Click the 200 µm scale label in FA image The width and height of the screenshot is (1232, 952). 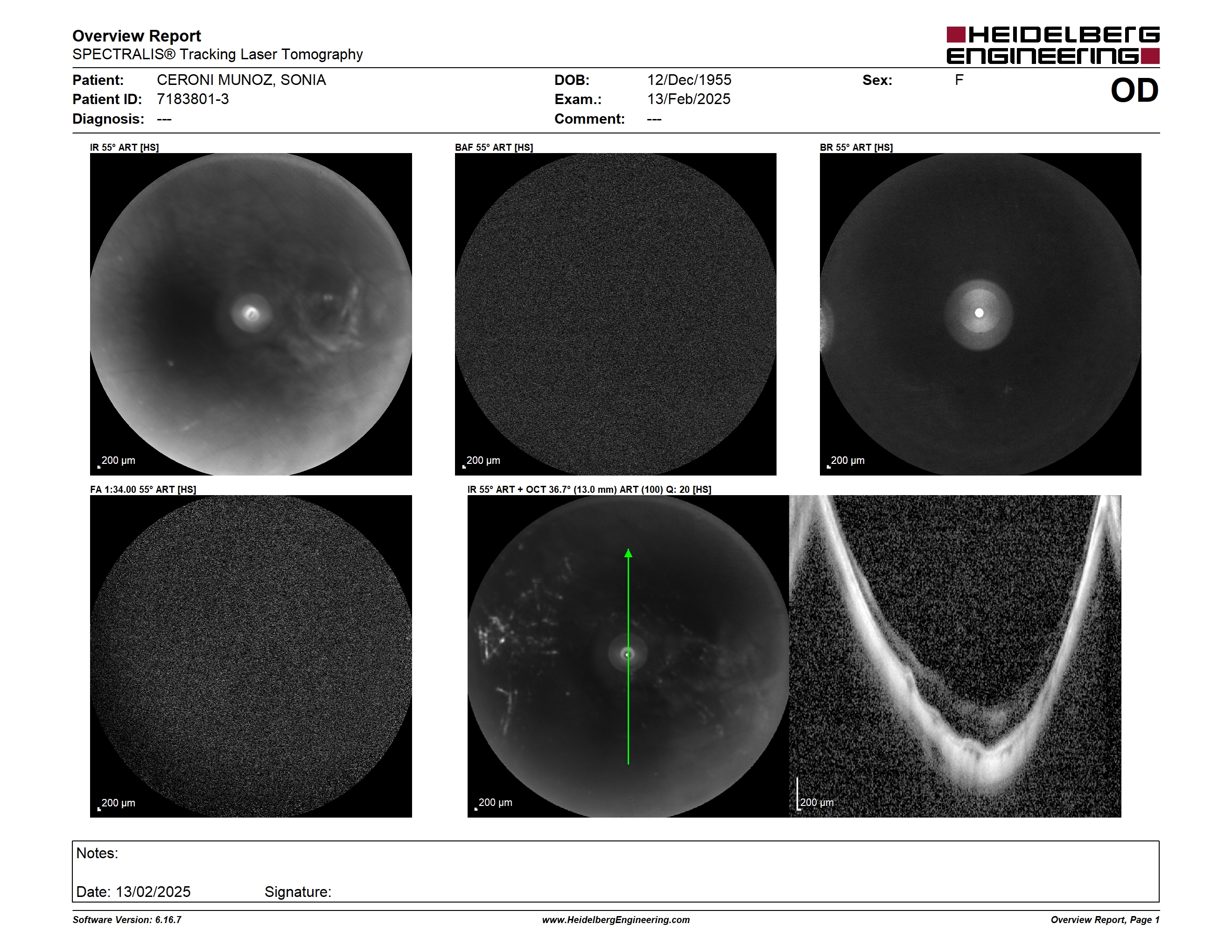pyautogui.click(x=118, y=803)
